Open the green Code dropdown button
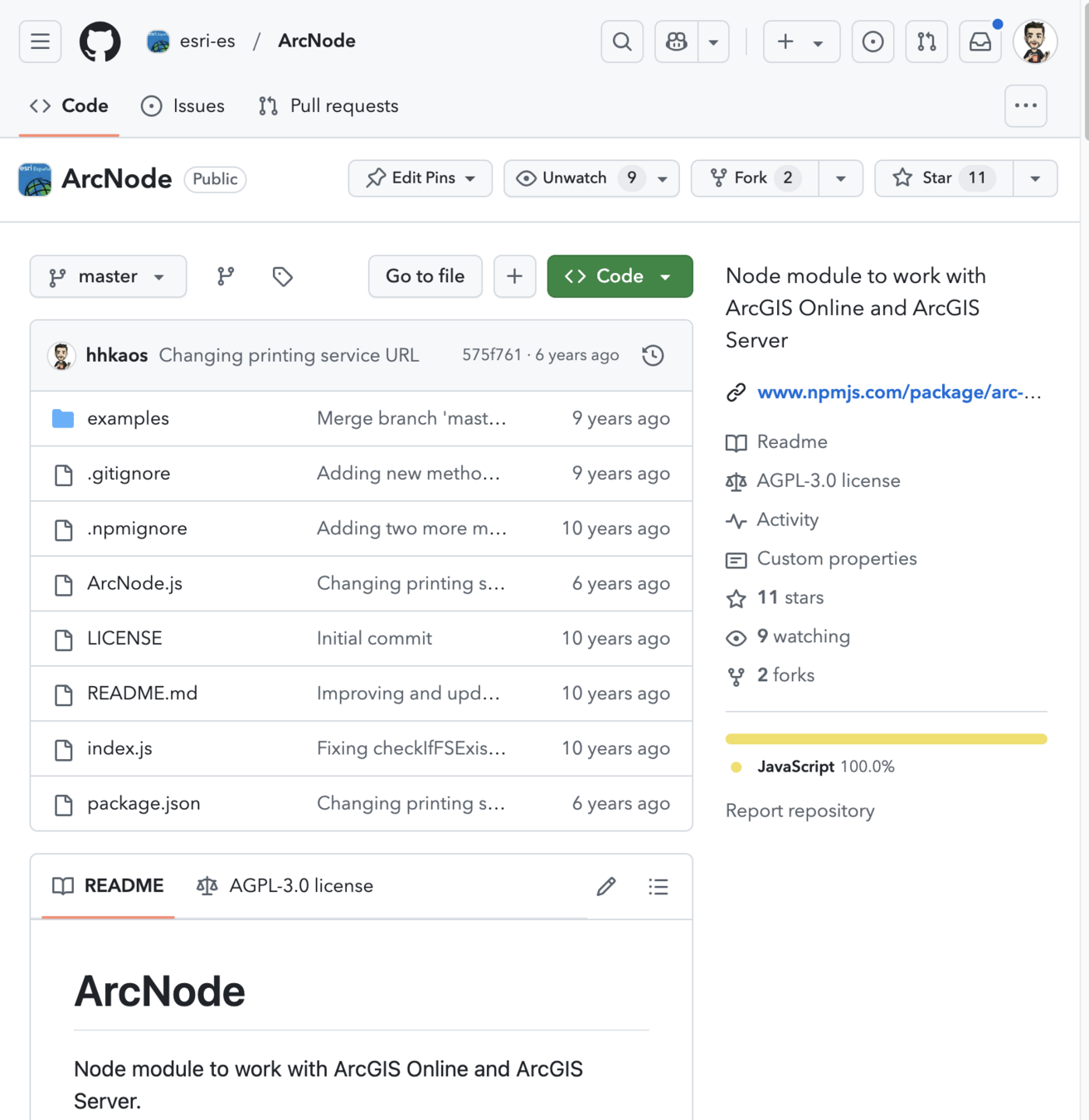The image size is (1089, 1120). 620,276
